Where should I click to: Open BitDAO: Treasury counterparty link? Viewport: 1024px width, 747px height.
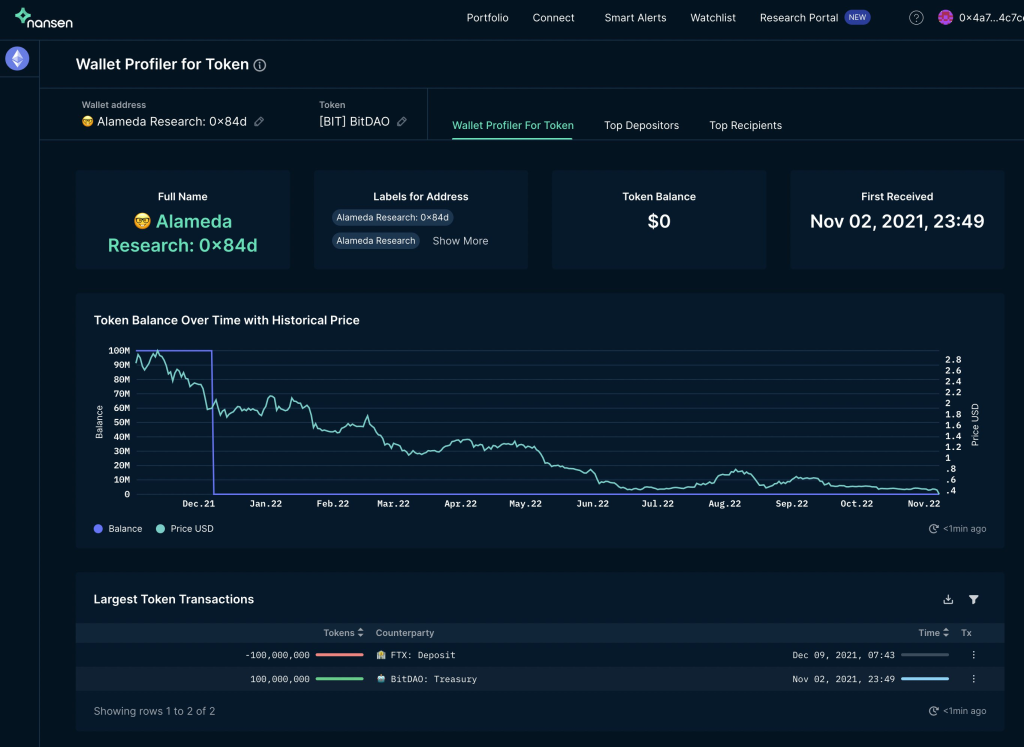click(x=434, y=679)
